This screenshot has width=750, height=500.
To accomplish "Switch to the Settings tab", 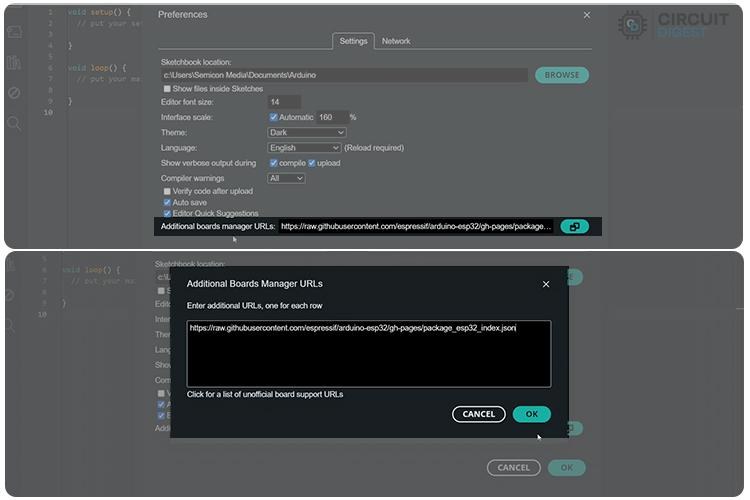I will tap(353, 41).
